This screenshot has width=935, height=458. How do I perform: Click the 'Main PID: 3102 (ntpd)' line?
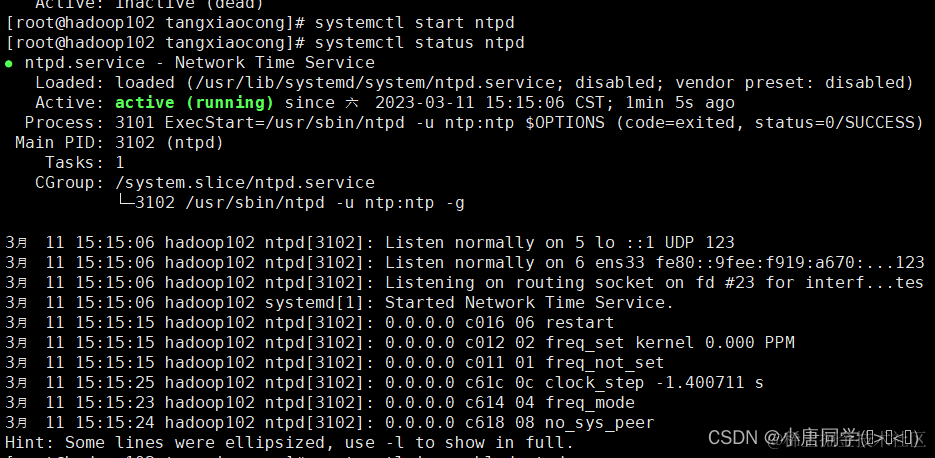[119, 143]
